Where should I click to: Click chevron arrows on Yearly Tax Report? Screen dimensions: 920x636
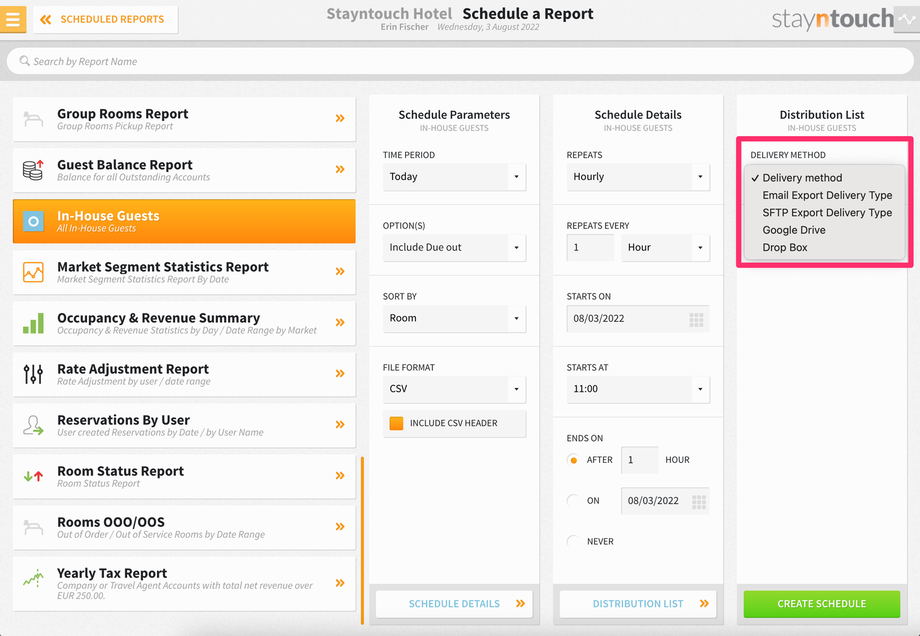[340, 583]
